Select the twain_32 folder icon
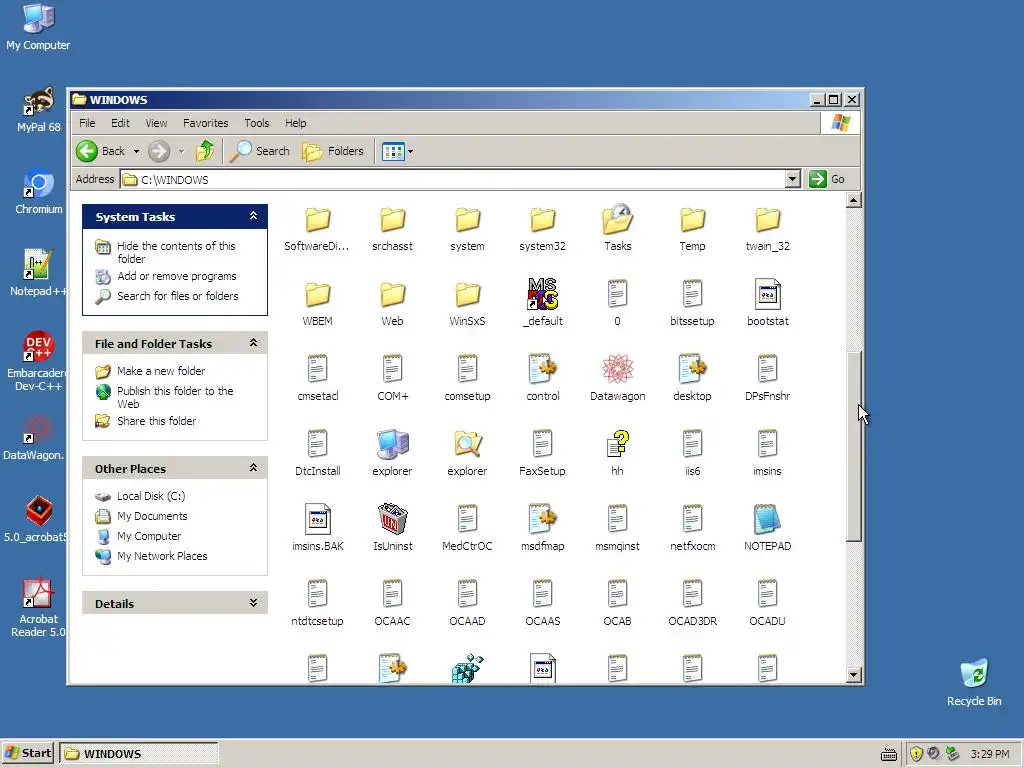 (767, 220)
